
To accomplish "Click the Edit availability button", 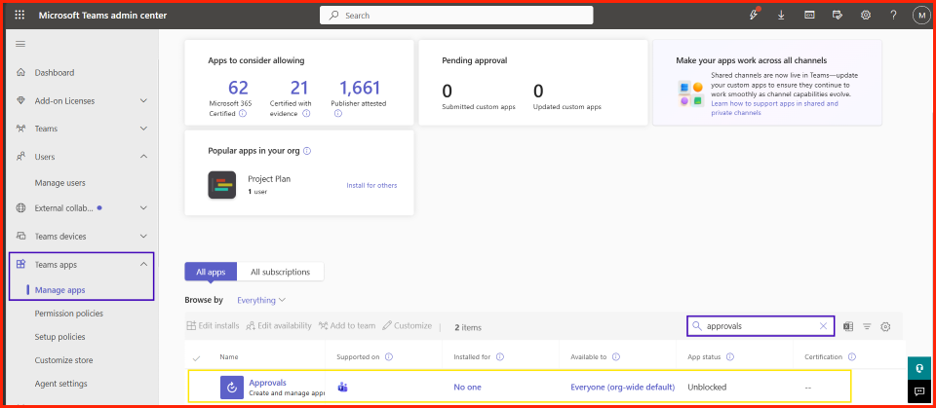I will (x=279, y=326).
